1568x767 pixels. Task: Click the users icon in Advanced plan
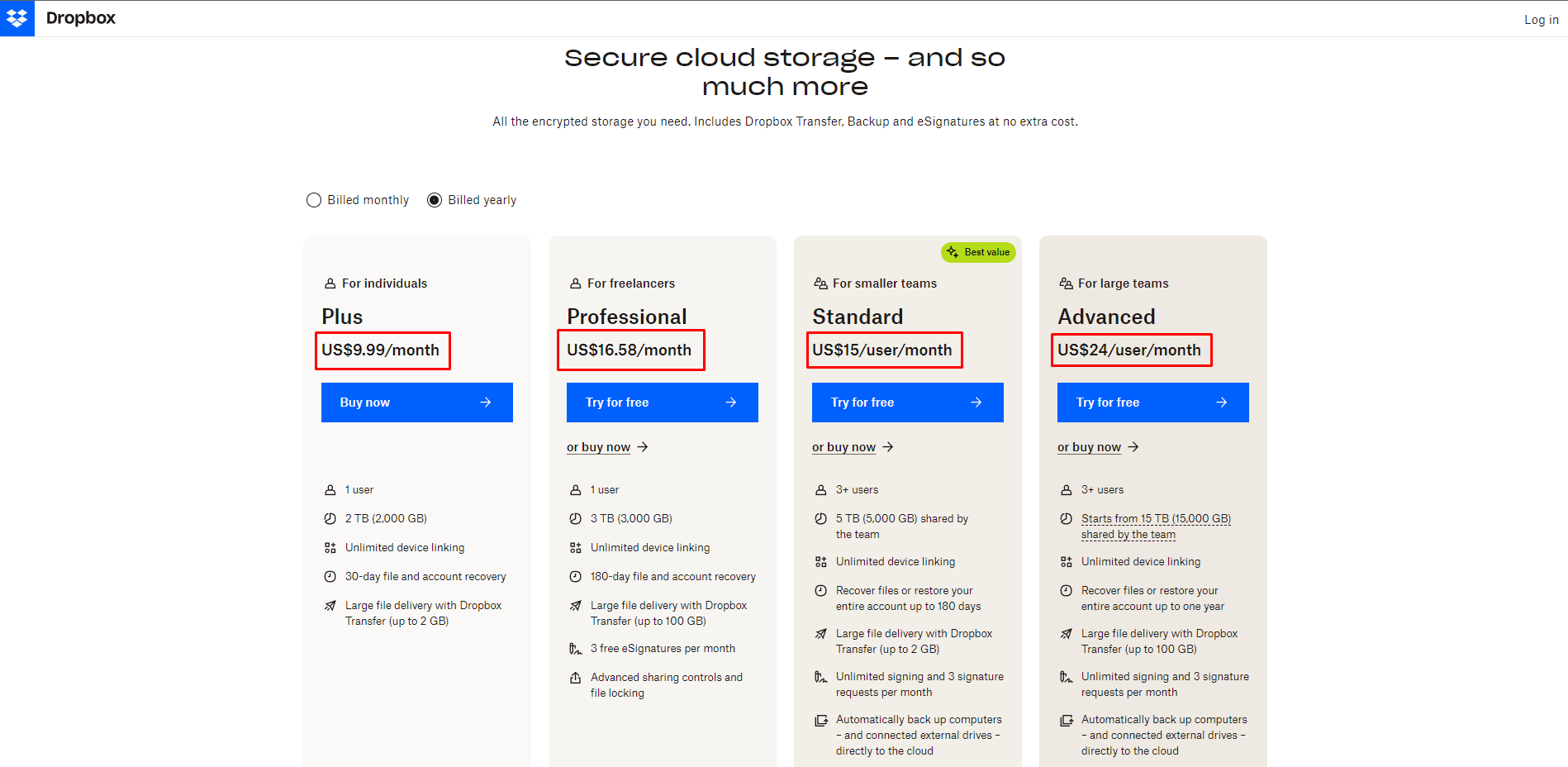click(x=1066, y=490)
